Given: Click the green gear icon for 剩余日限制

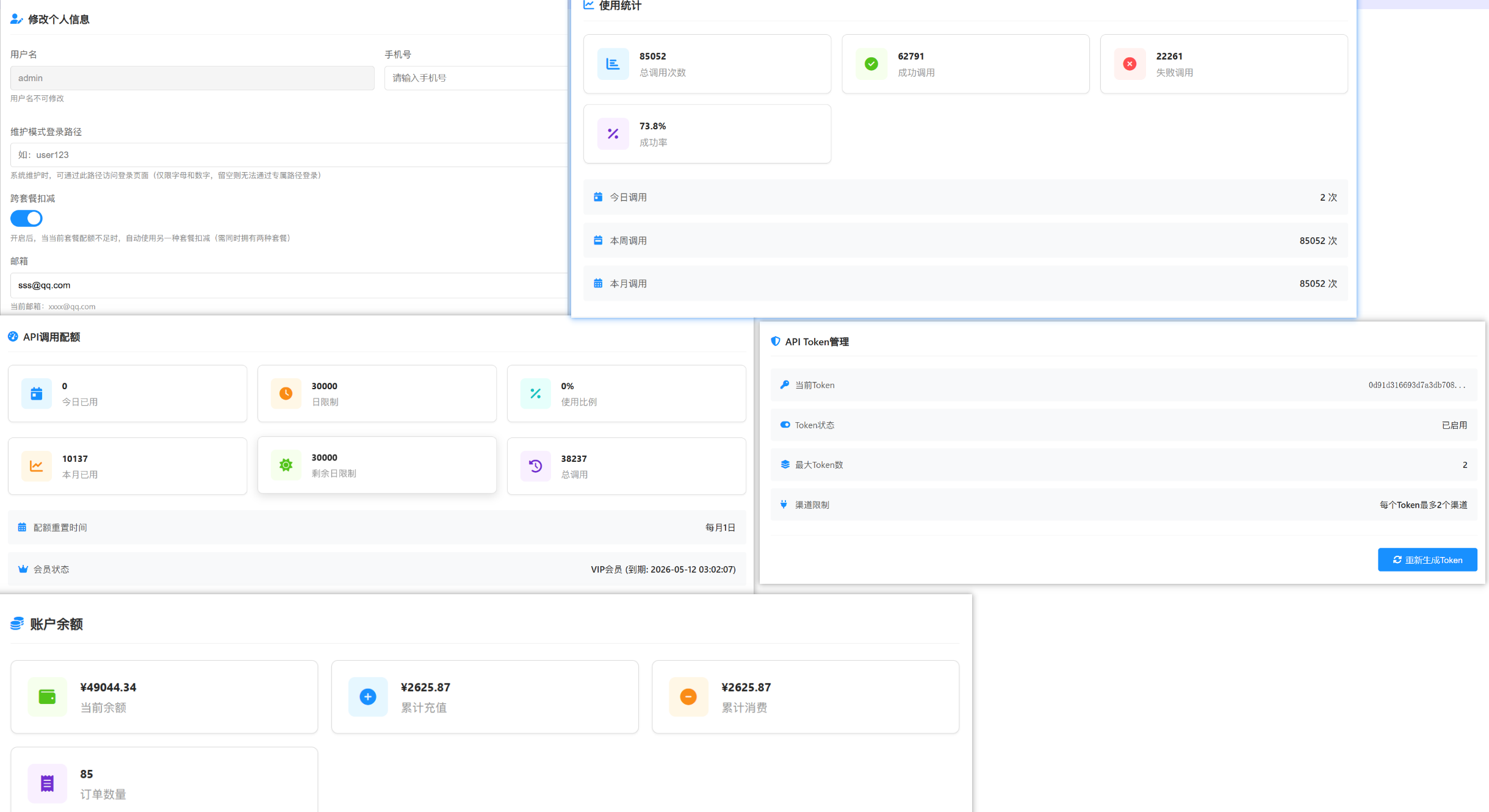Looking at the screenshot, I should [x=286, y=465].
